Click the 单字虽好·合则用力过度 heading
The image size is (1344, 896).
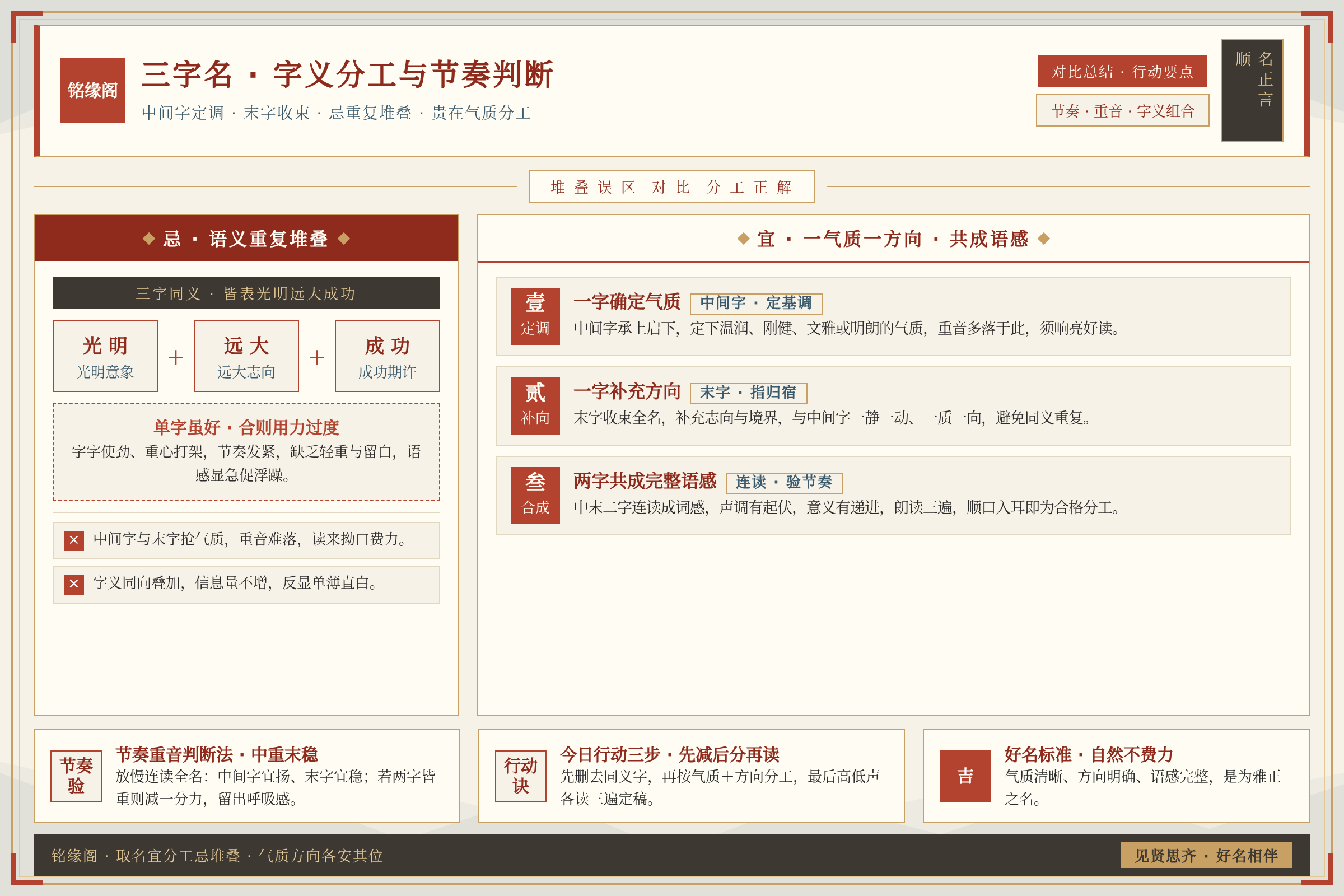pos(246,427)
